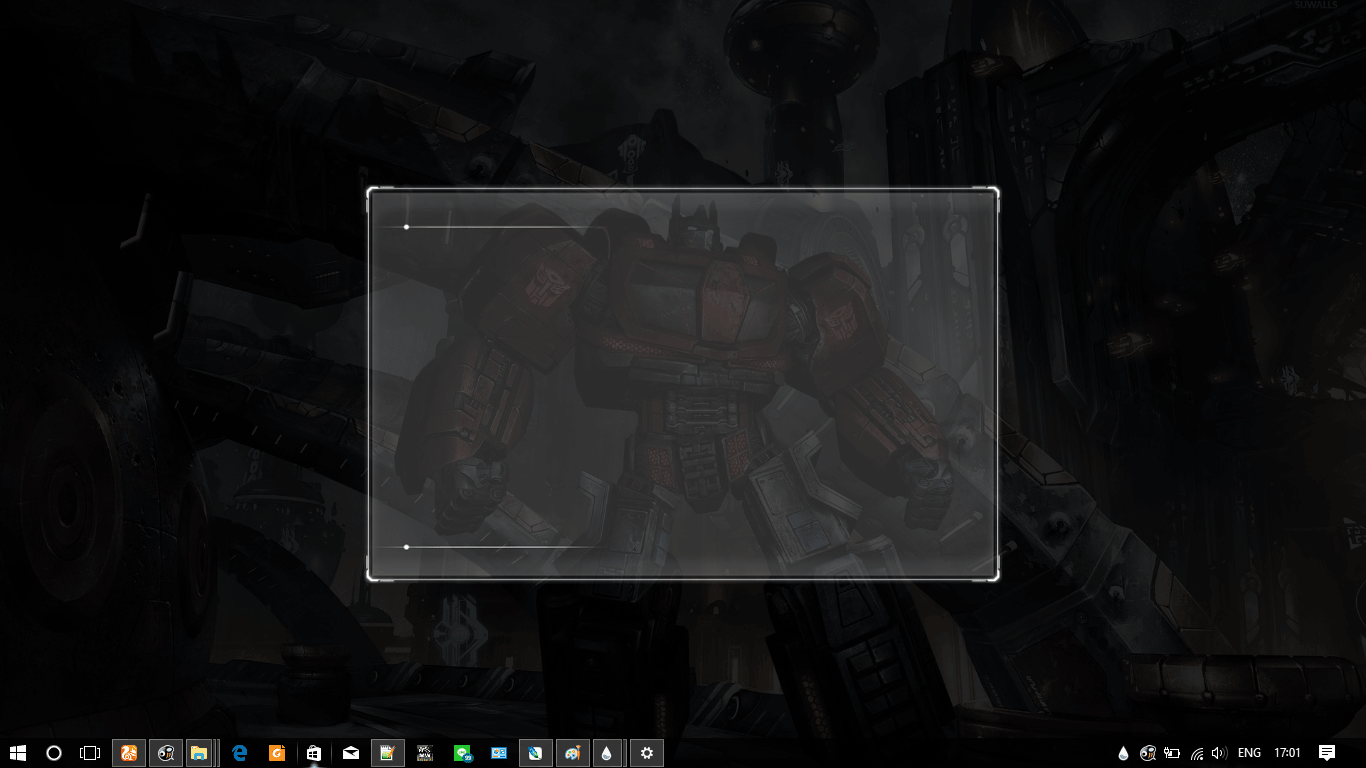The height and width of the screenshot is (768, 1366).
Task: Open the blue feather app in taskbar
Action: coord(536,753)
